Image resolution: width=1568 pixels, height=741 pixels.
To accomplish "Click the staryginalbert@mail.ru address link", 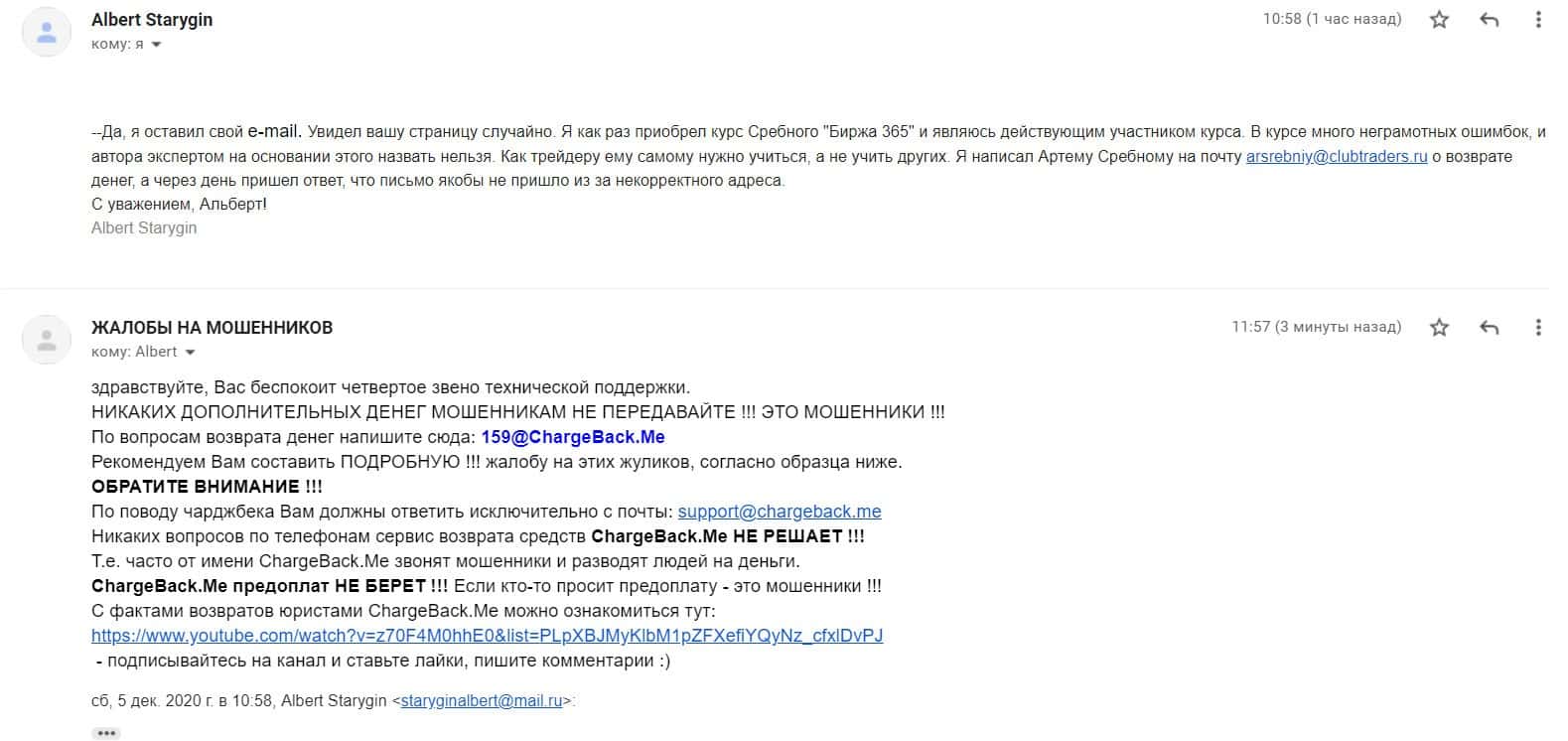I will [x=481, y=700].
